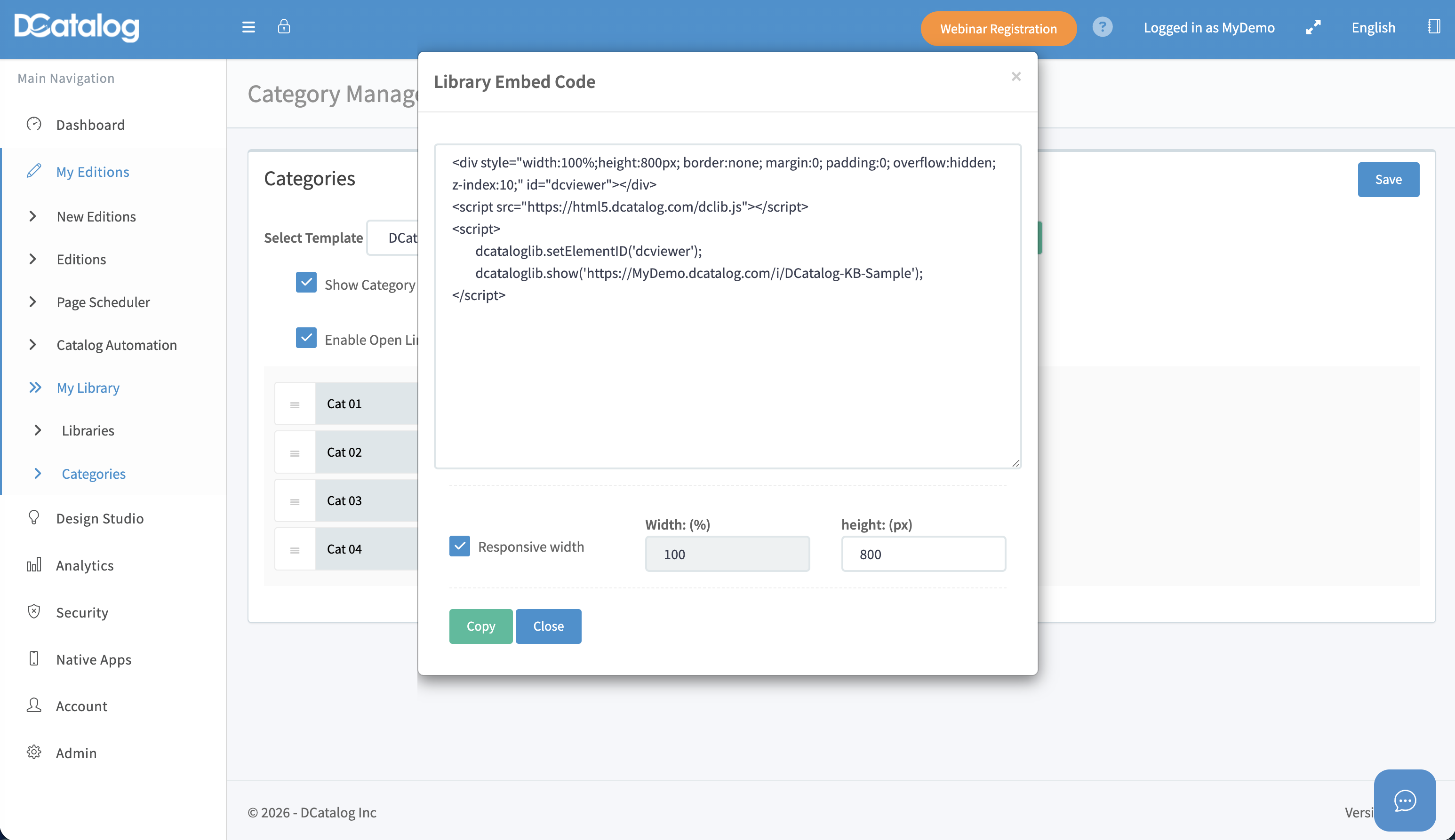1455x840 pixels.
Task: Open Design Studio in main navigation
Action: (x=99, y=518)
